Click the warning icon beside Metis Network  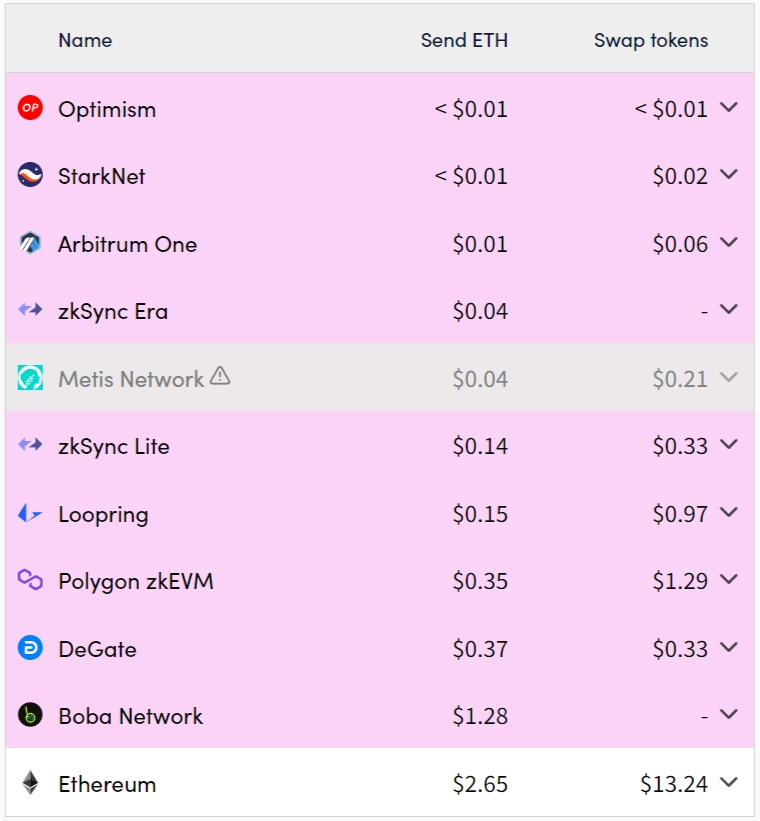click(218, 377)
